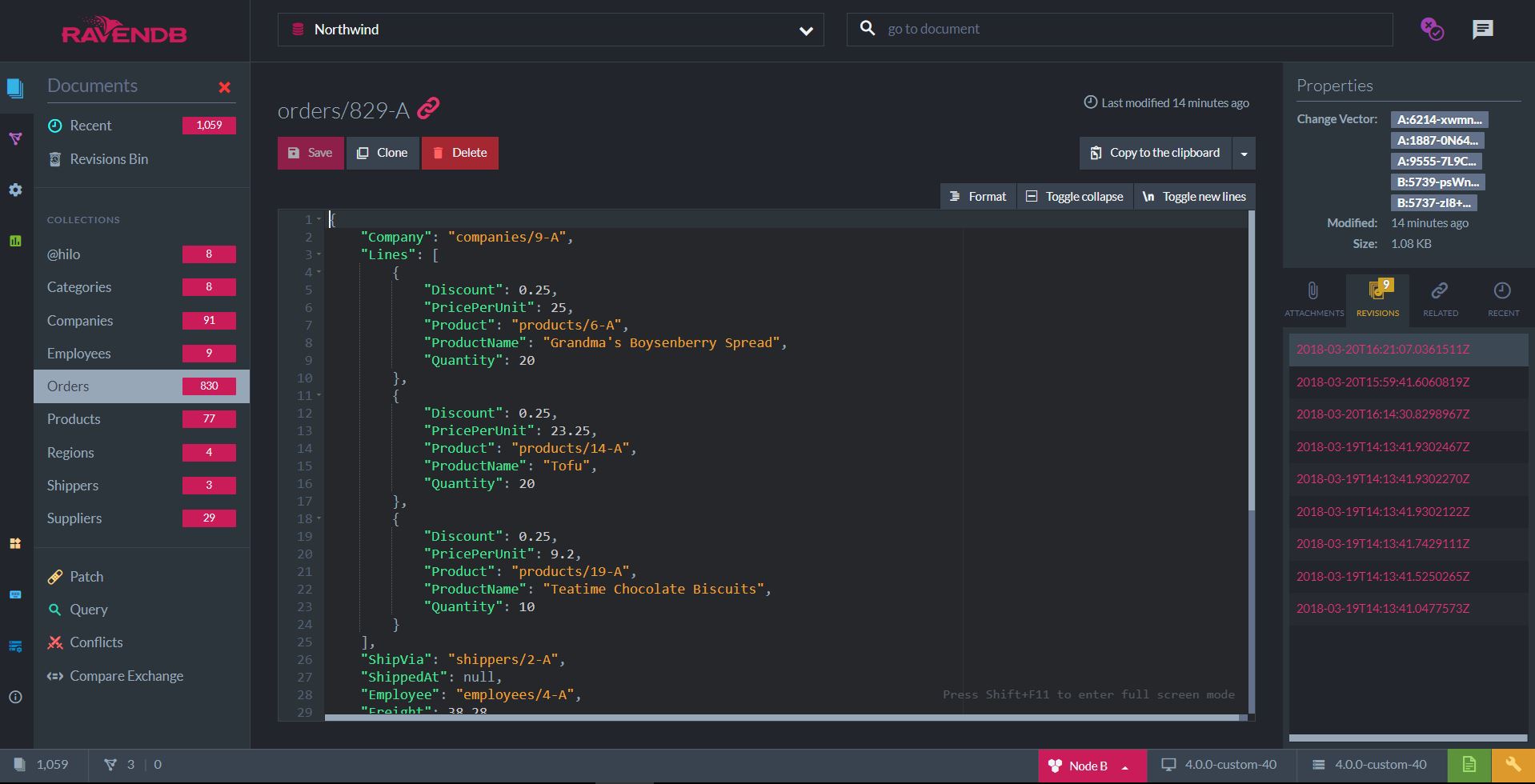
Task: Open the About info icon in left rail
Action: [x=15, y=697]
